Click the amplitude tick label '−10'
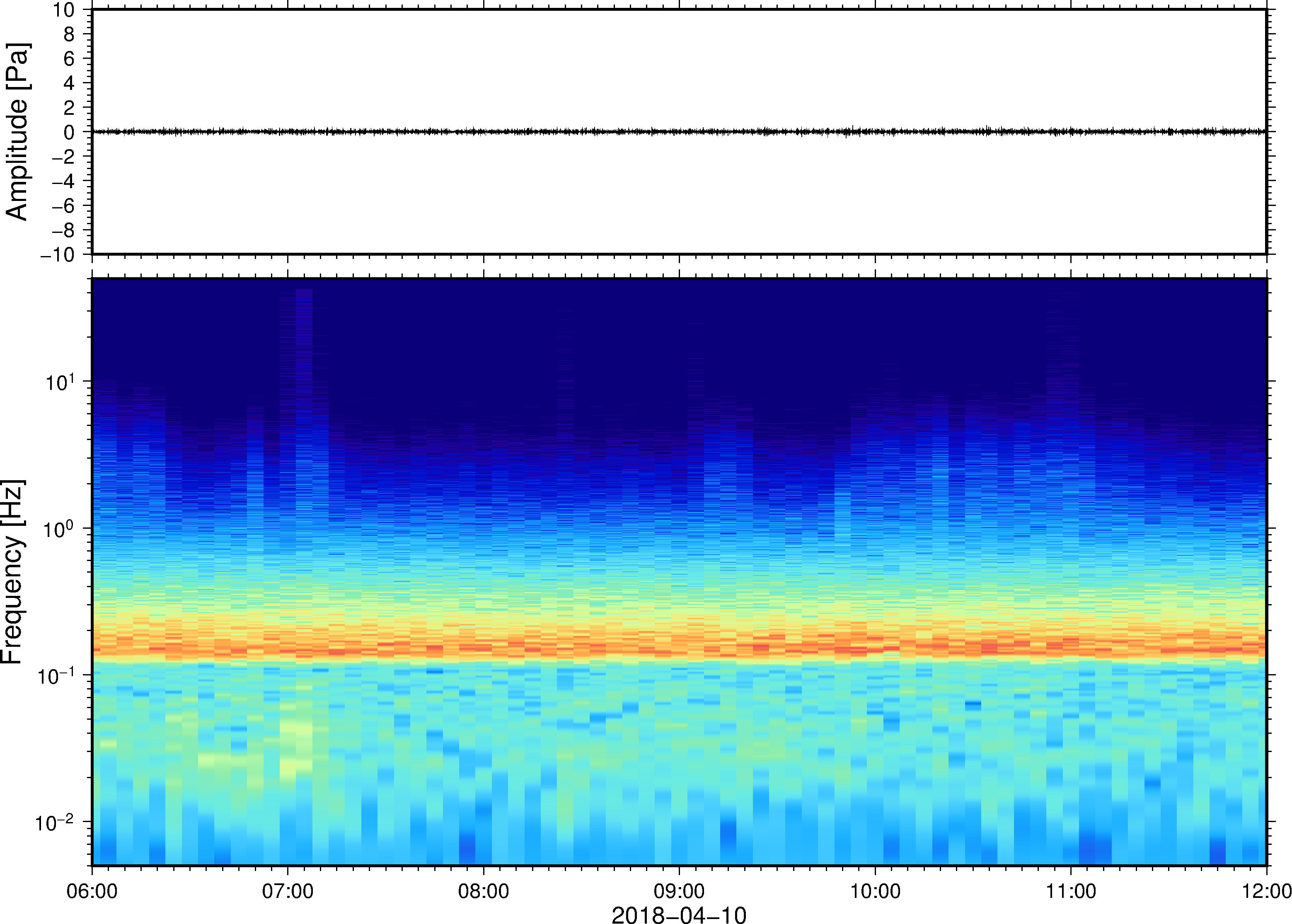 pos(58,255)
